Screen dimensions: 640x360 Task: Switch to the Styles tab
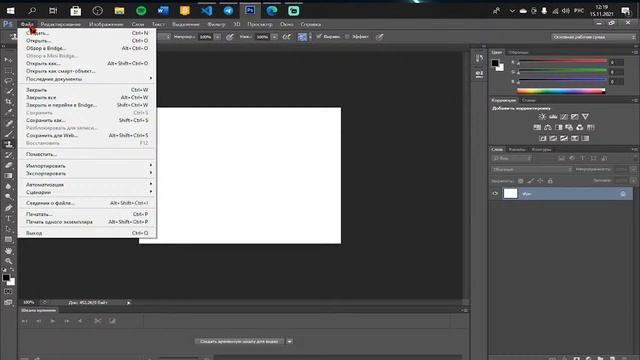click(529, 100)
